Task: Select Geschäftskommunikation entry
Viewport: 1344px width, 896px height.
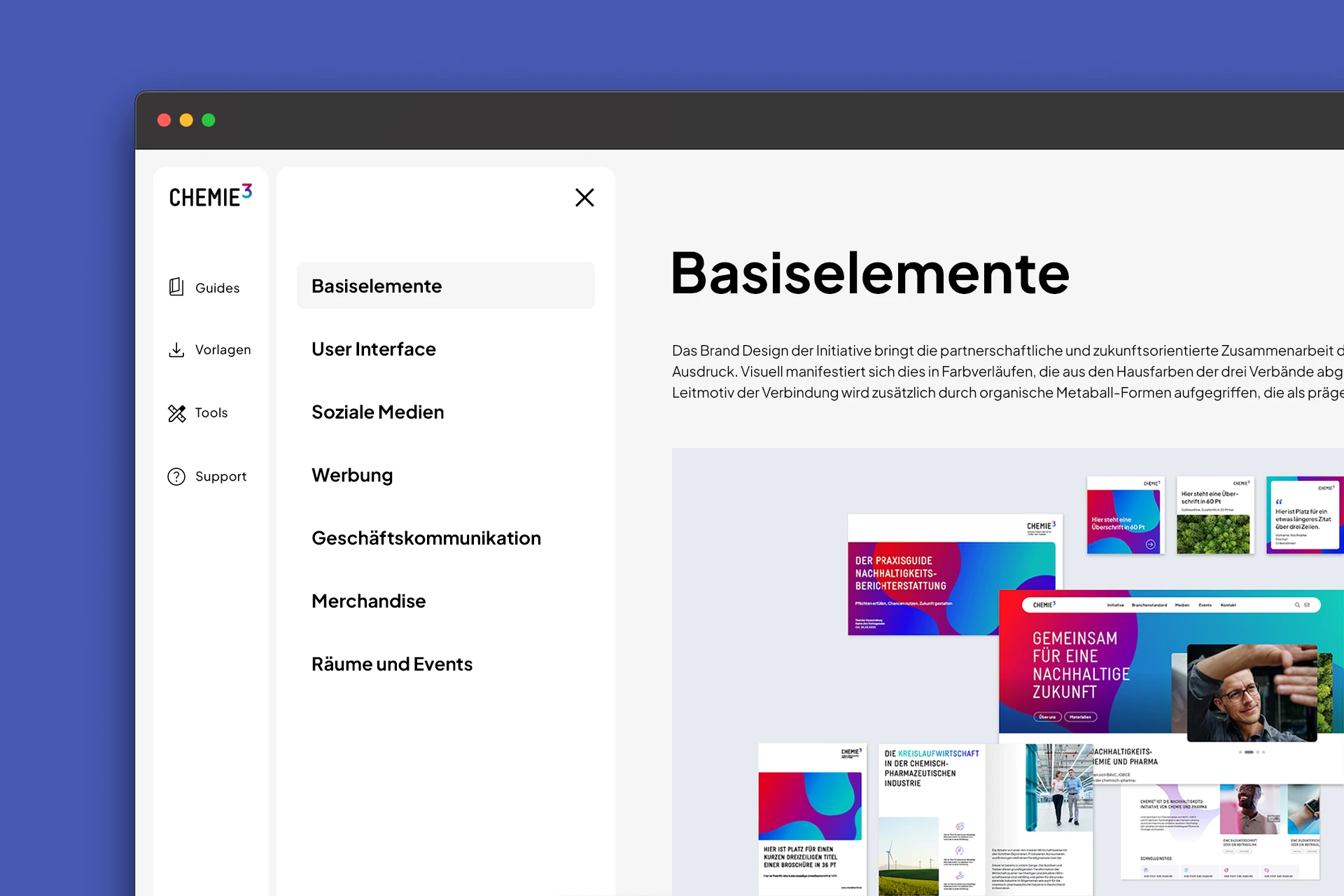Action: coord(426,538)
